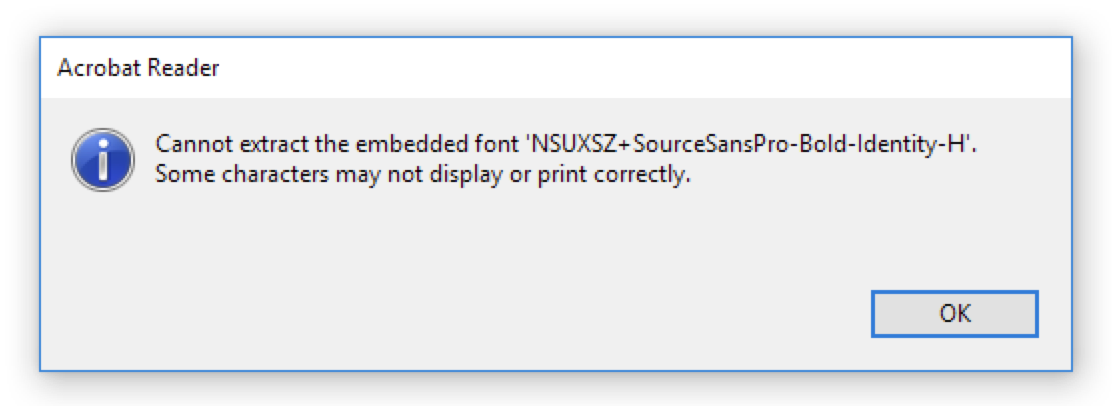Click the OK button
The height and width of the screenshot is (406, 1112).
[x=955, y=314]
